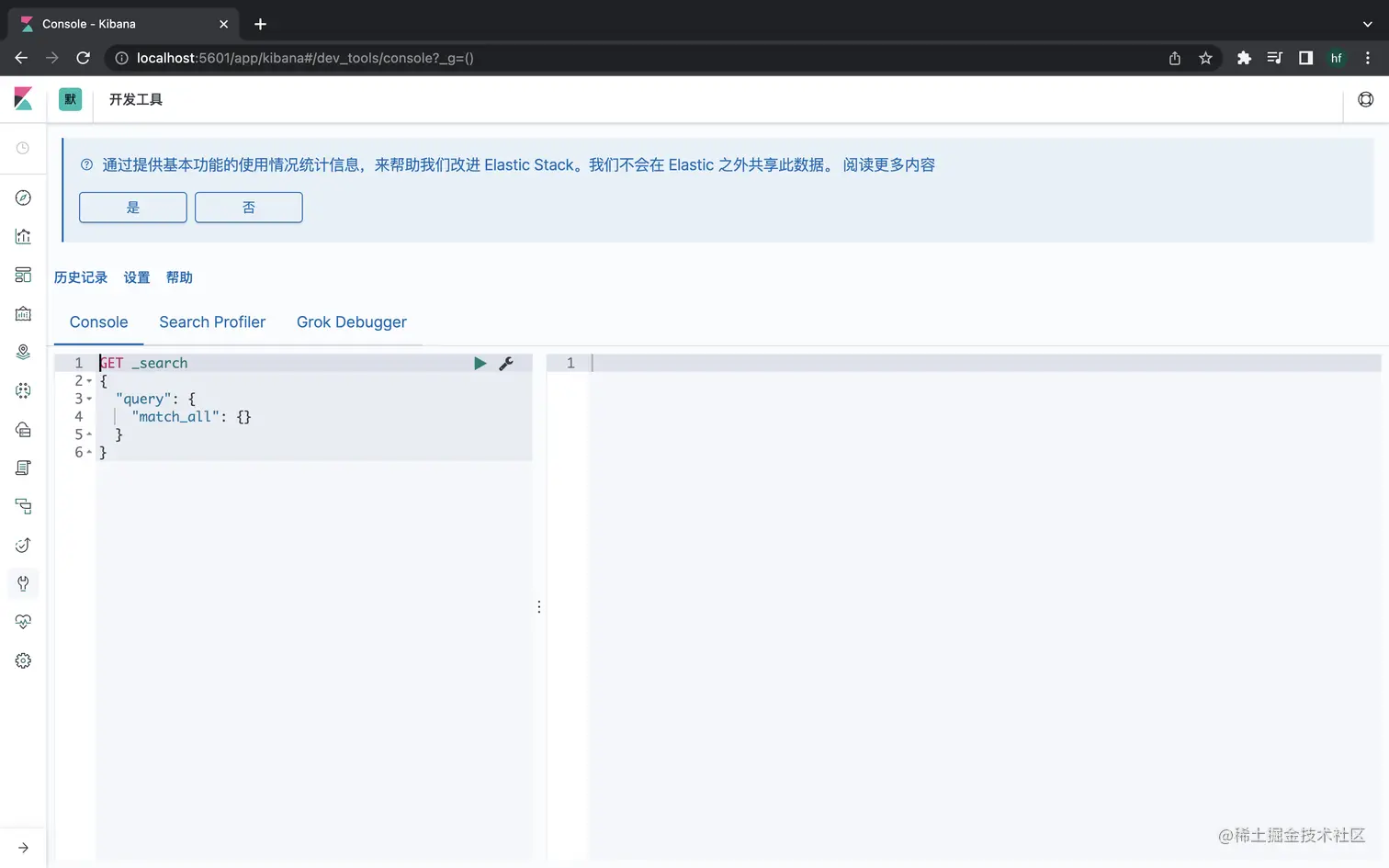Viewport: 1389px width, 868px height.
Task: Click the 否 (no) button
Action: [249, 208]
